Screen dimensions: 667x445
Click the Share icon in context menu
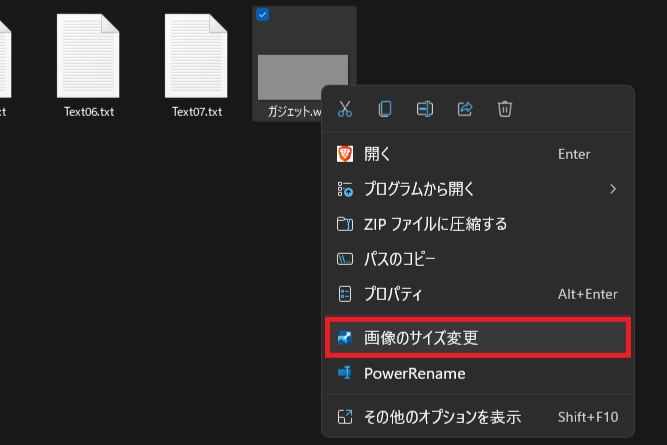click(465, 109)
